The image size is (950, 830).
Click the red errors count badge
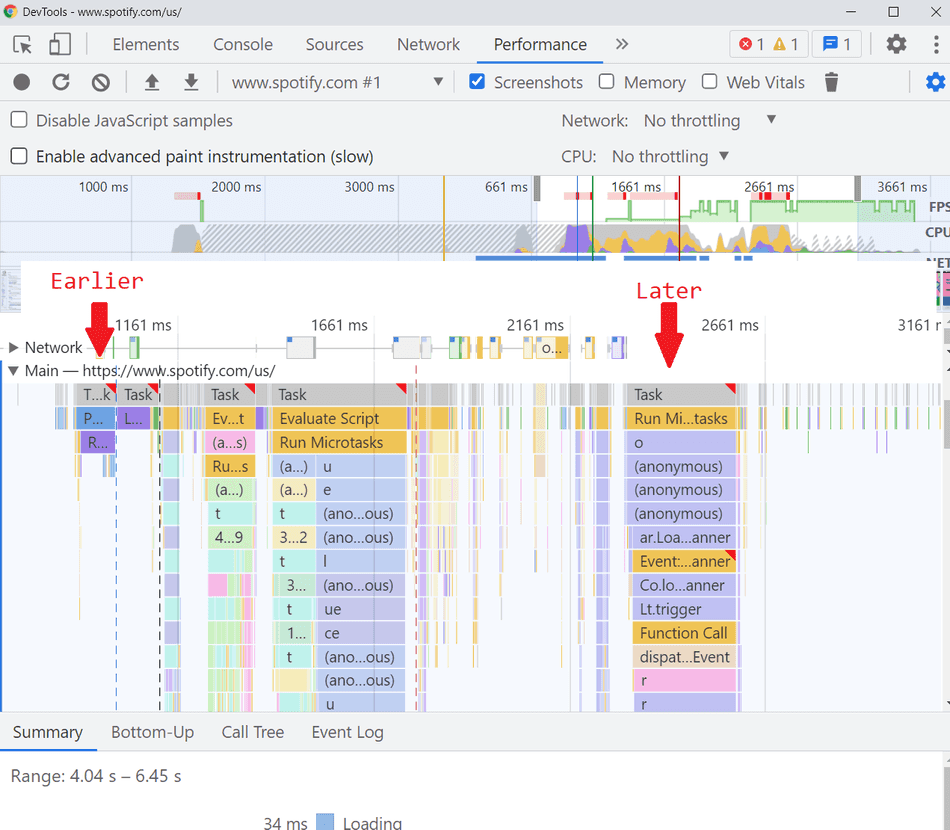[x=751, y=44]
